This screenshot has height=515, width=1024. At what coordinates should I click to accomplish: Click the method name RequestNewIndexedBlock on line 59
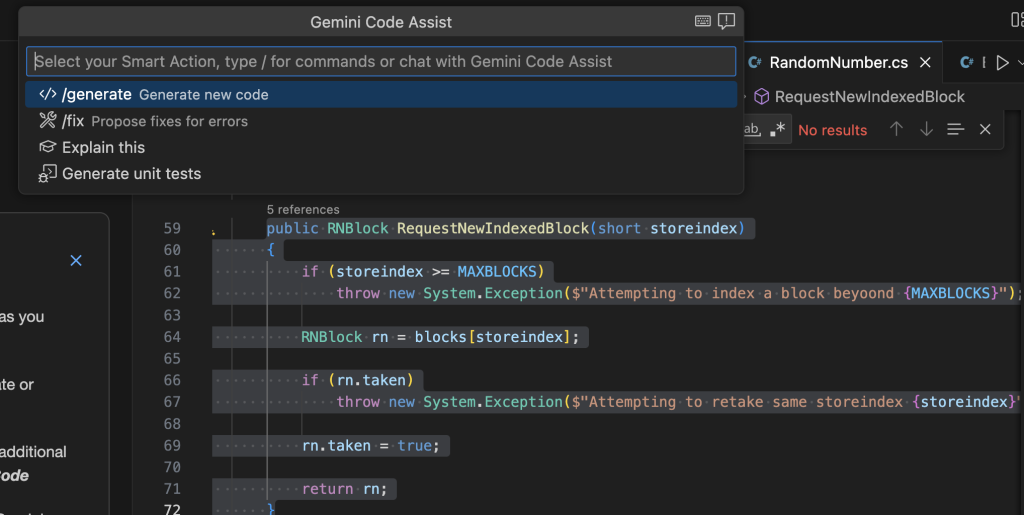click(x=493, y=228)
